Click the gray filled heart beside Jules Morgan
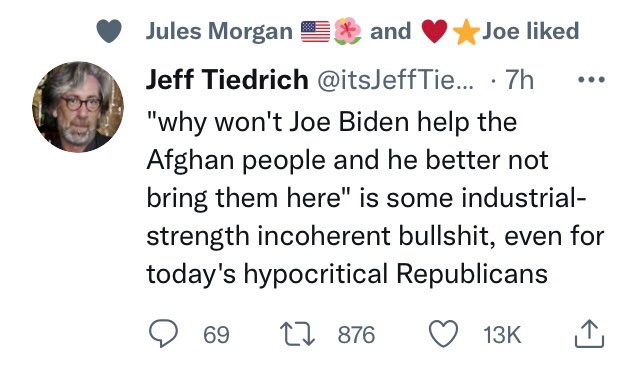The height and width of the screenshot is (371, 640). (109, 31)
